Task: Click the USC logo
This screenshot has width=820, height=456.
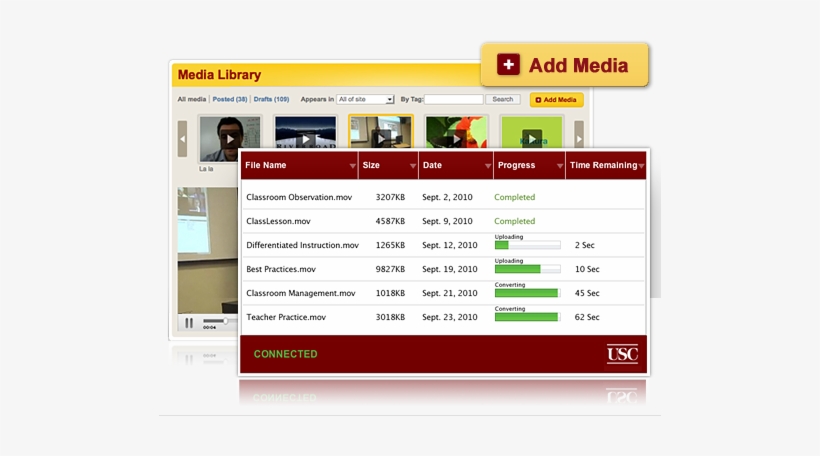Action: click(622, 354)
